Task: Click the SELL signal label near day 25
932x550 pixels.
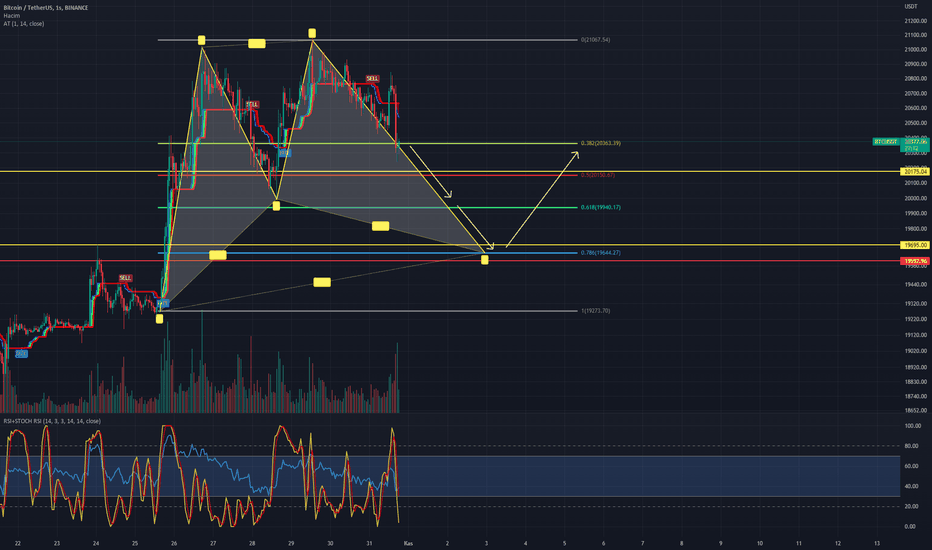Action: tap(125, 278)
